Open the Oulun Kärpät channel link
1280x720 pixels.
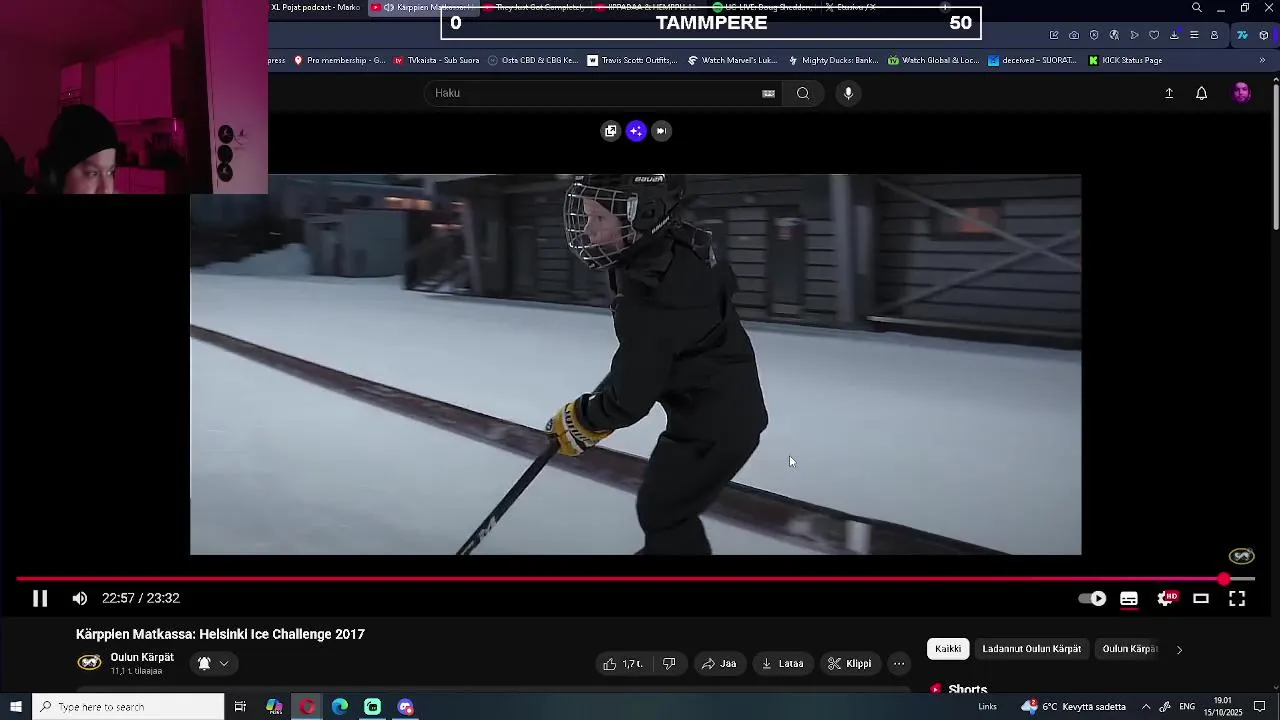(x=142, y=657)
